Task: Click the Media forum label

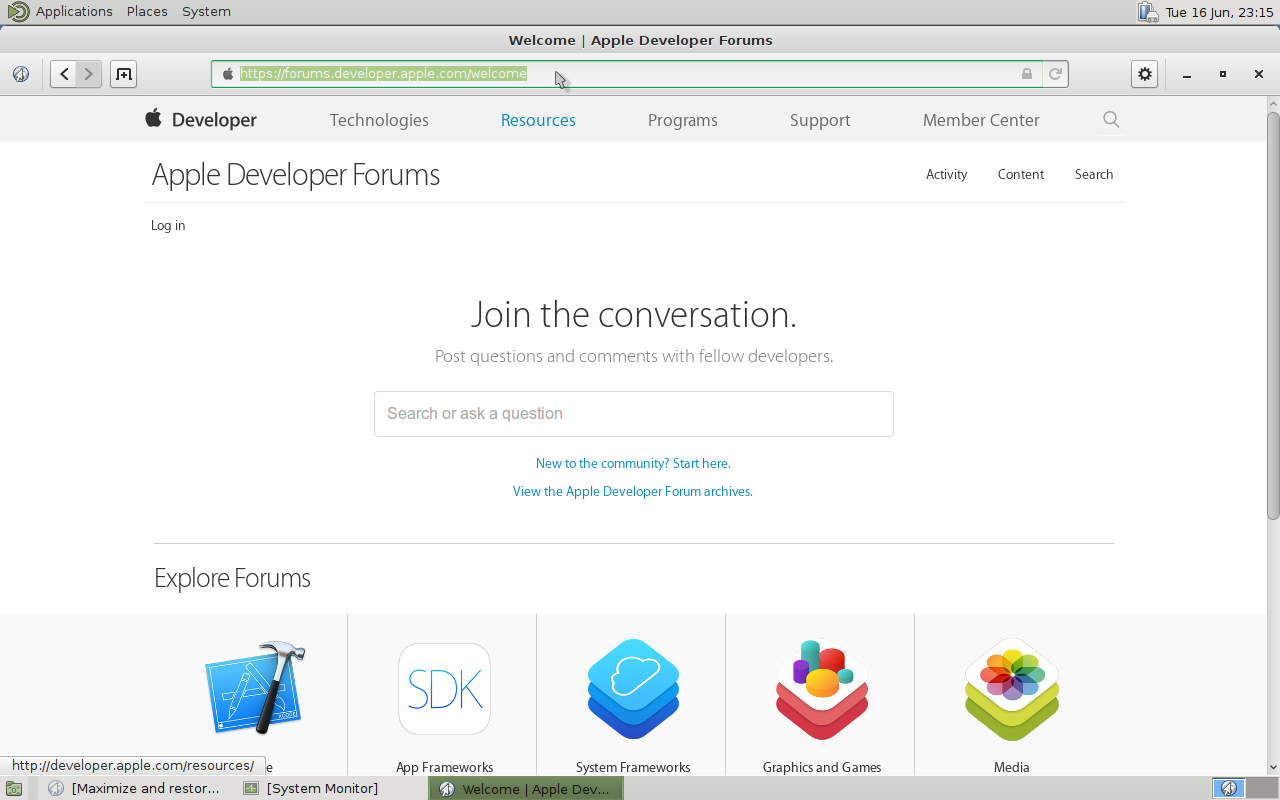Action: (1012, 767)
